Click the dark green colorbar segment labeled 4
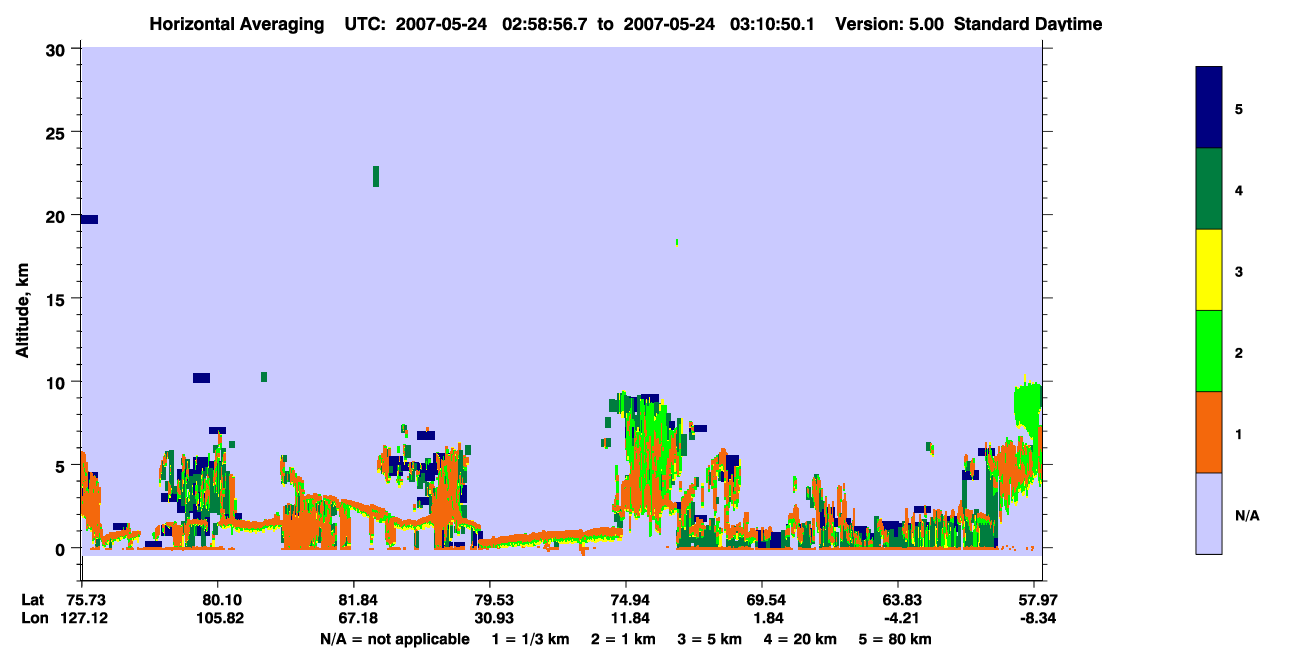The width and height of the screenshot is (1300, 667). click(x=1209, y=189)
